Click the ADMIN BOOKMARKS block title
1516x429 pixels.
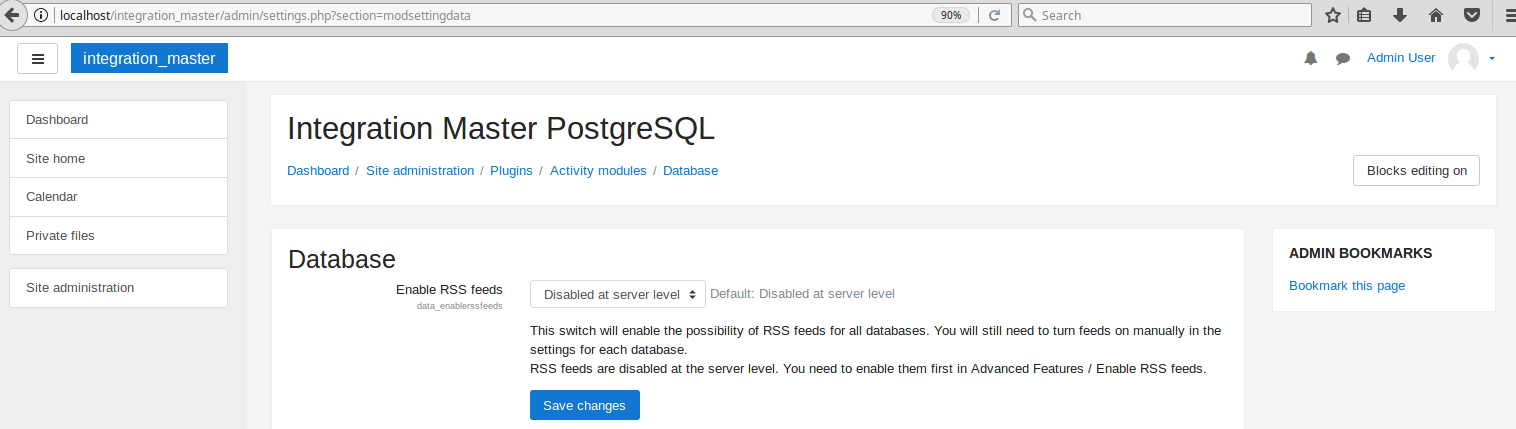pos(1360,254)
